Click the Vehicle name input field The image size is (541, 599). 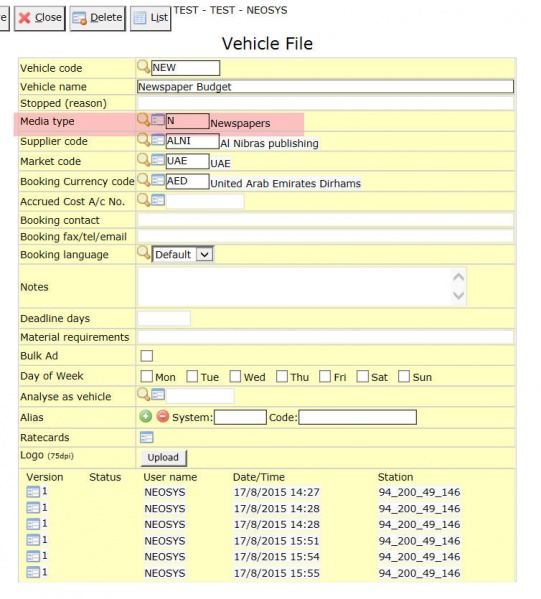coord(326,86)
